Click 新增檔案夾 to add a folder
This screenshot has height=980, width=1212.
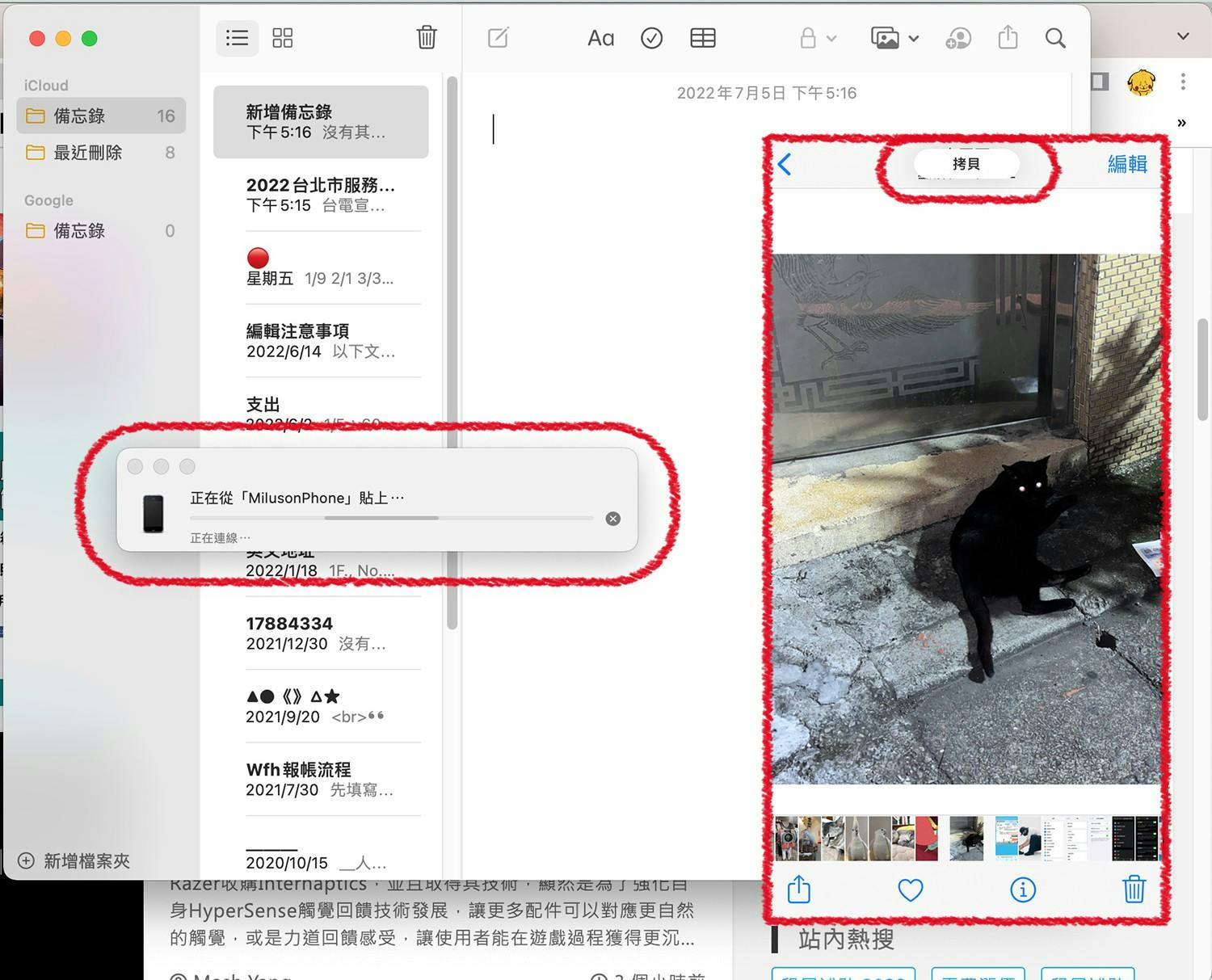pyautogui.click(x=74, y=861)
